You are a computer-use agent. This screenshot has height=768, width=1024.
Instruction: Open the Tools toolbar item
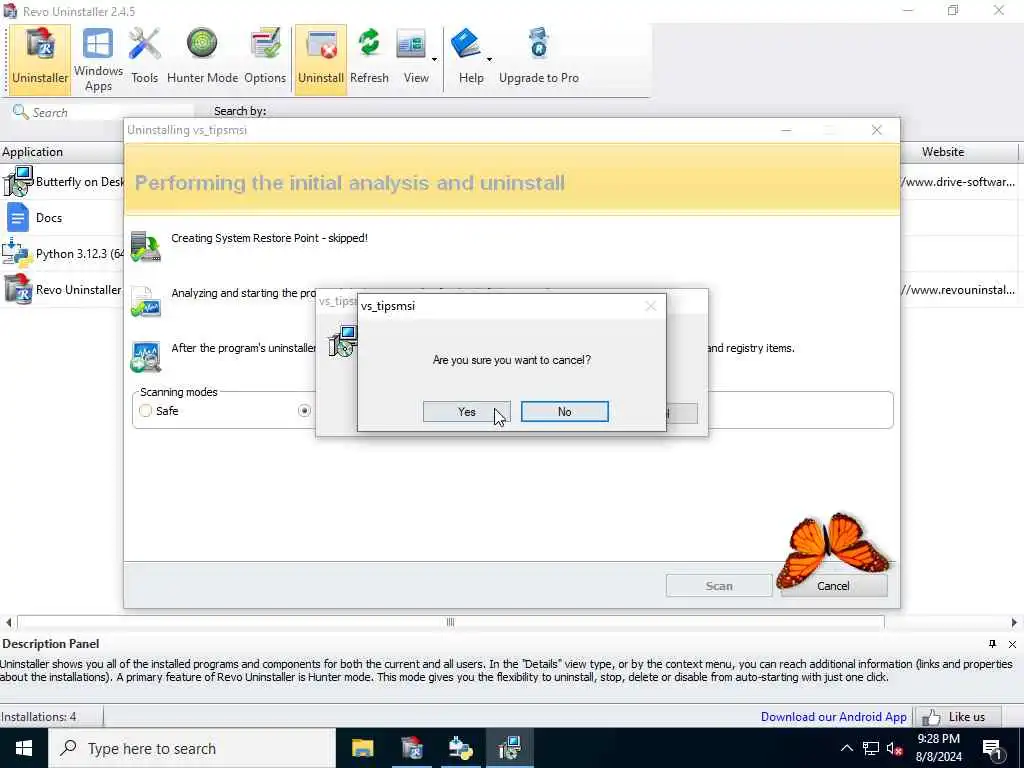(x=144, y=60)
